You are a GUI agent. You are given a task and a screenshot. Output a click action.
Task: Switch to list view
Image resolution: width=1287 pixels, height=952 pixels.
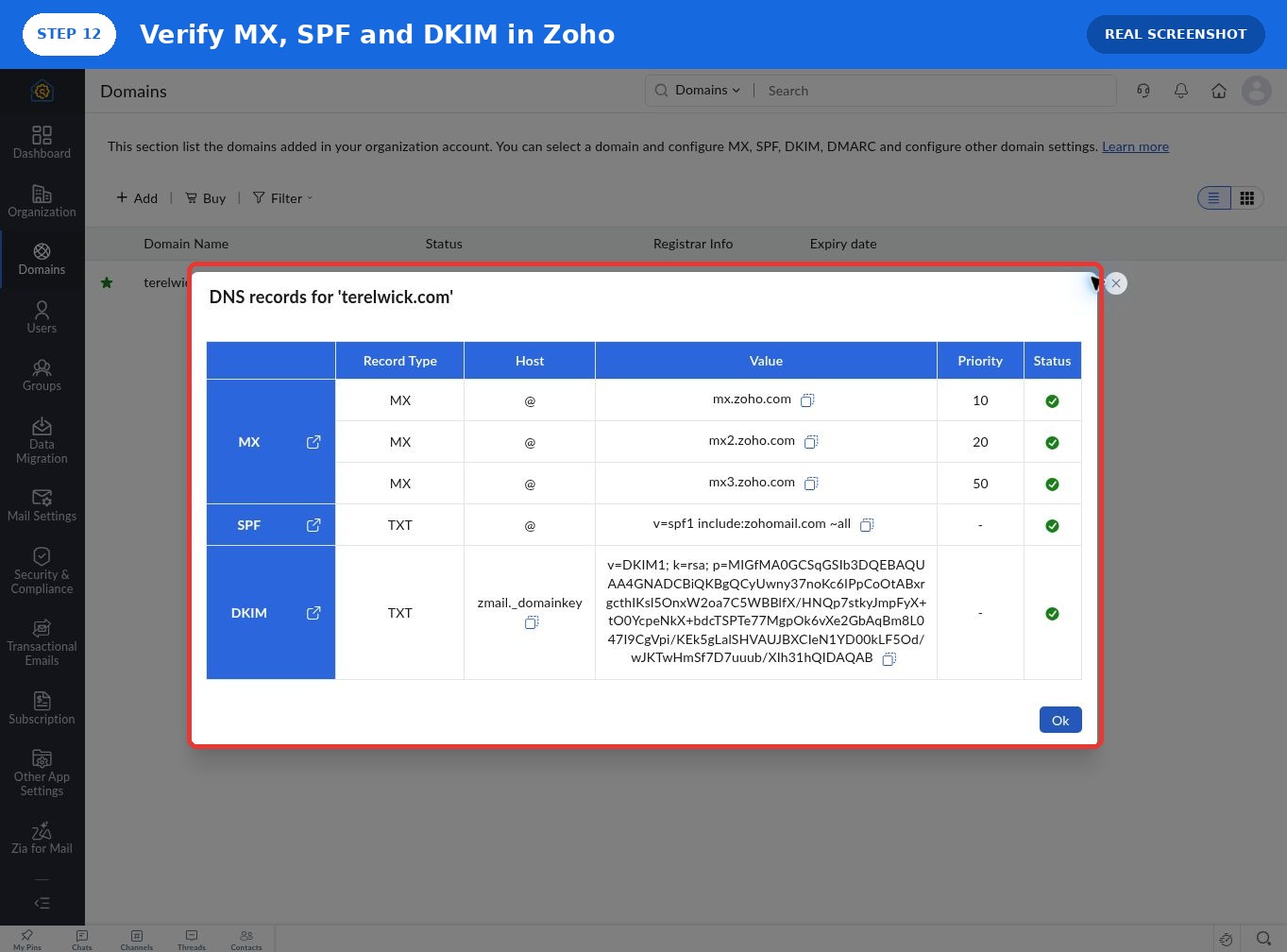click(x=1214, y=198)
